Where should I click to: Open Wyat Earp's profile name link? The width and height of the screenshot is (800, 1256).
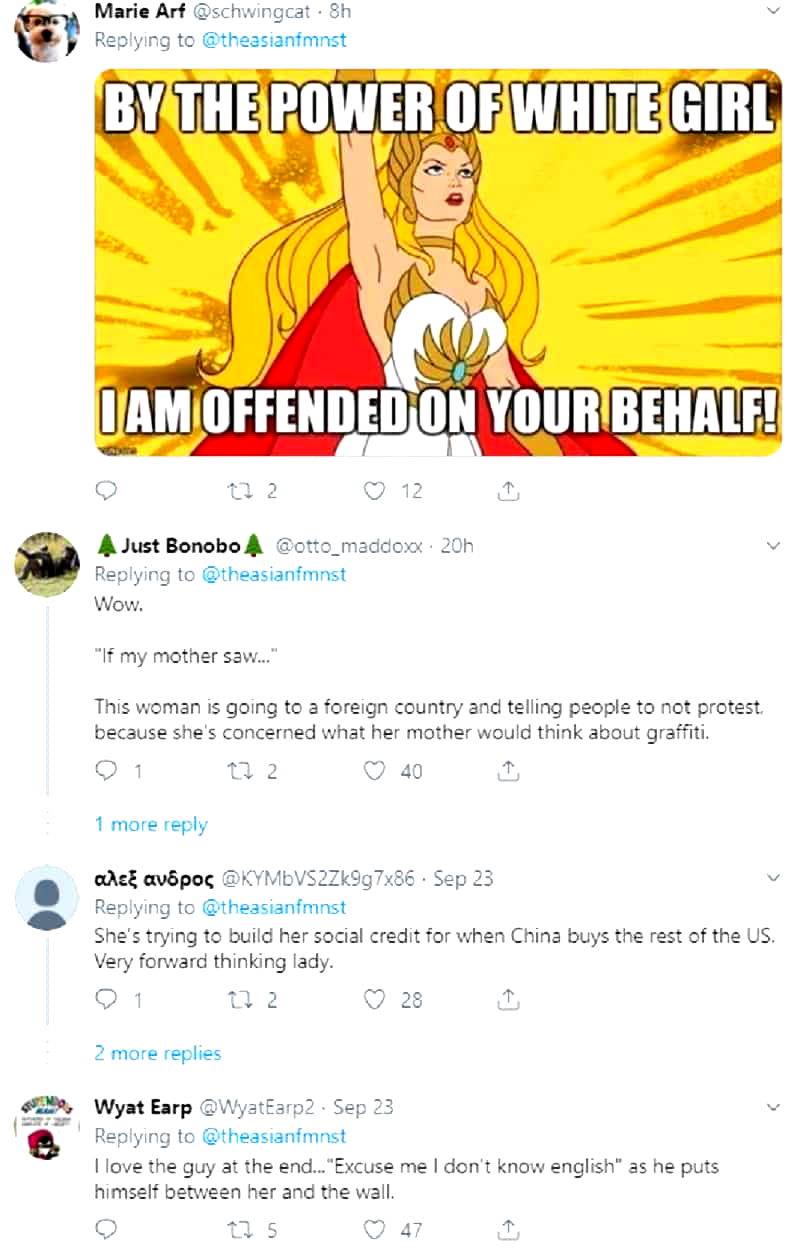tap(143, 1107)
